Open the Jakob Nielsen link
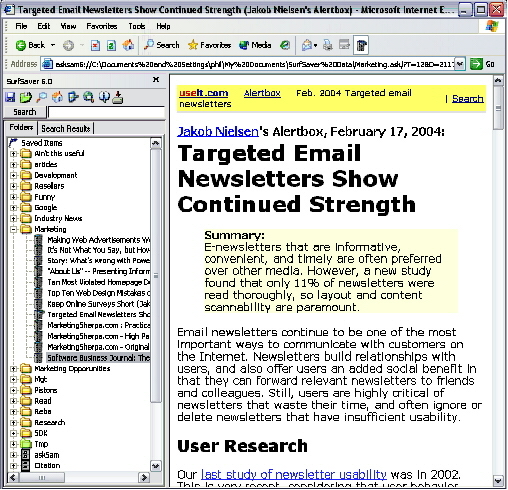The height and width of the screenshot is (490, 508). [x=218, y=132]
